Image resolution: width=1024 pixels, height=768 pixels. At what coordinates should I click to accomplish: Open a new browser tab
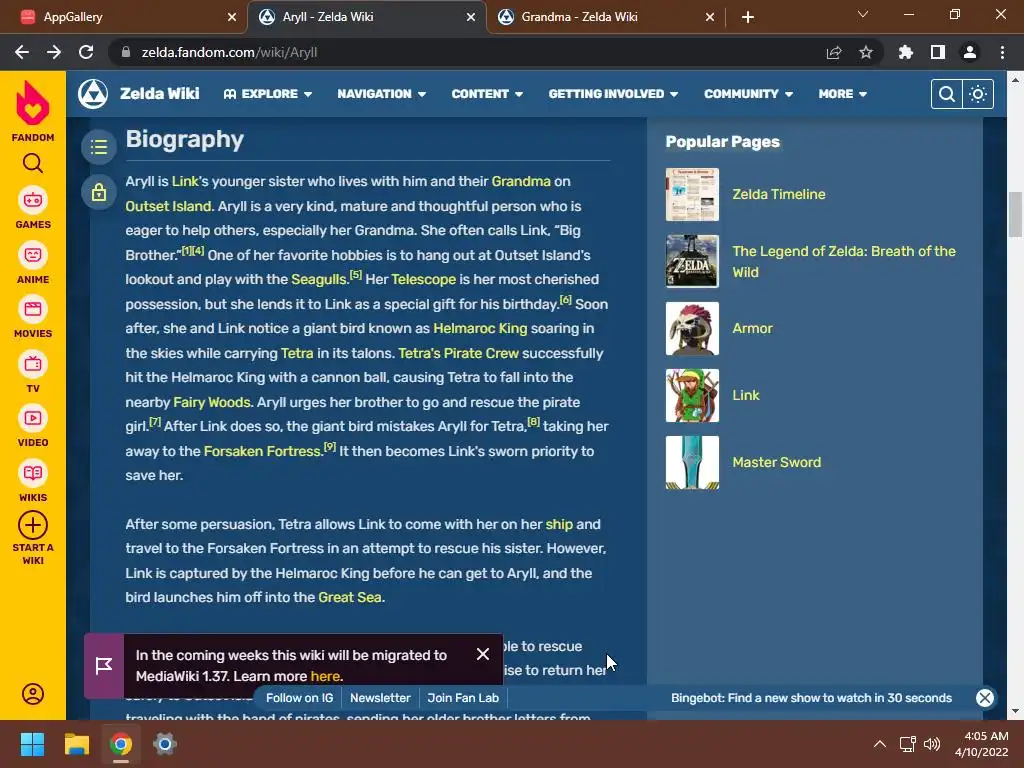tap(748, 17)
